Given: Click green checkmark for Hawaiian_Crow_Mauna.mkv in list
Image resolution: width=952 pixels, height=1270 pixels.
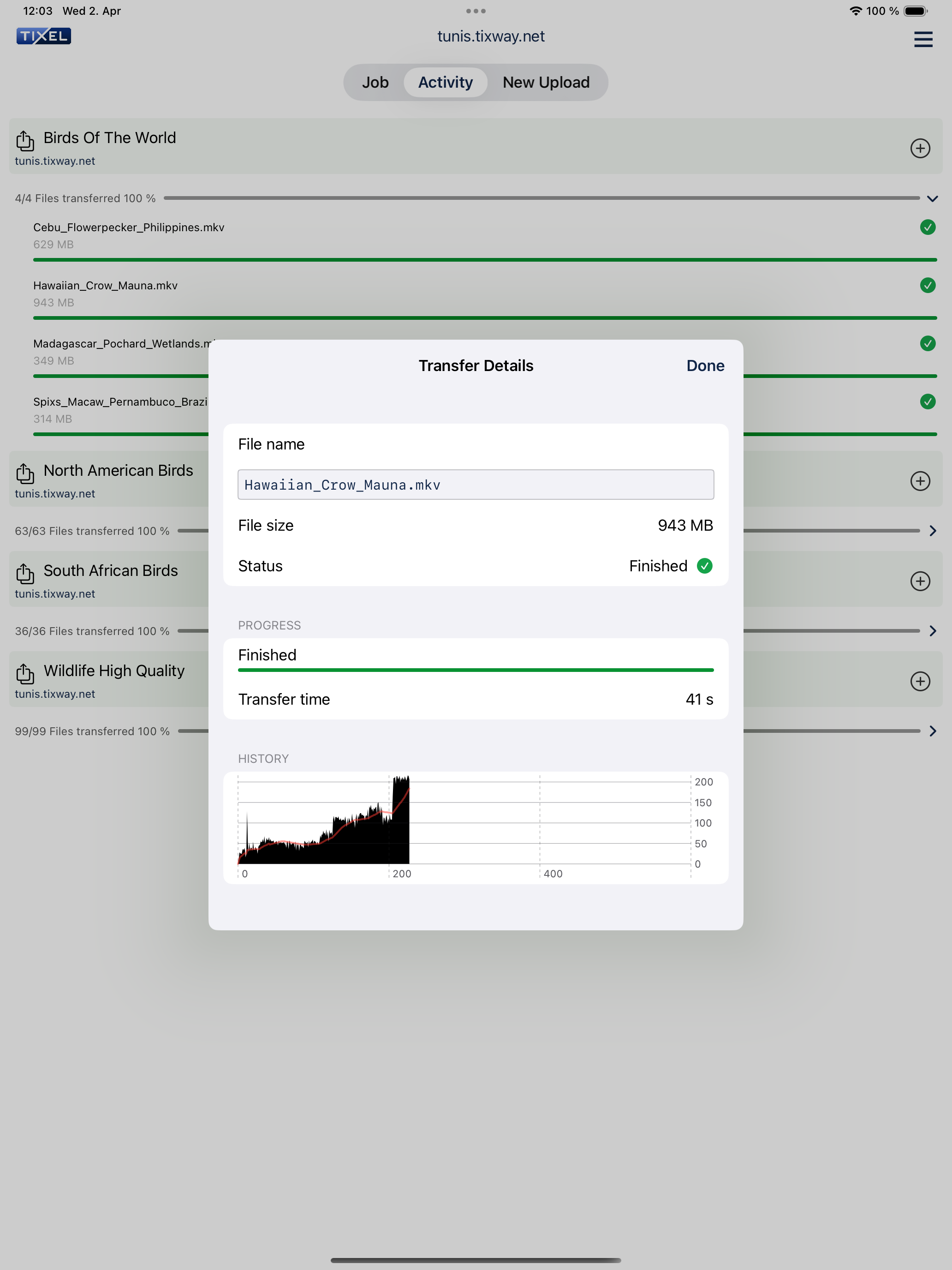Looking at the screenshot, I should (928, 285).
